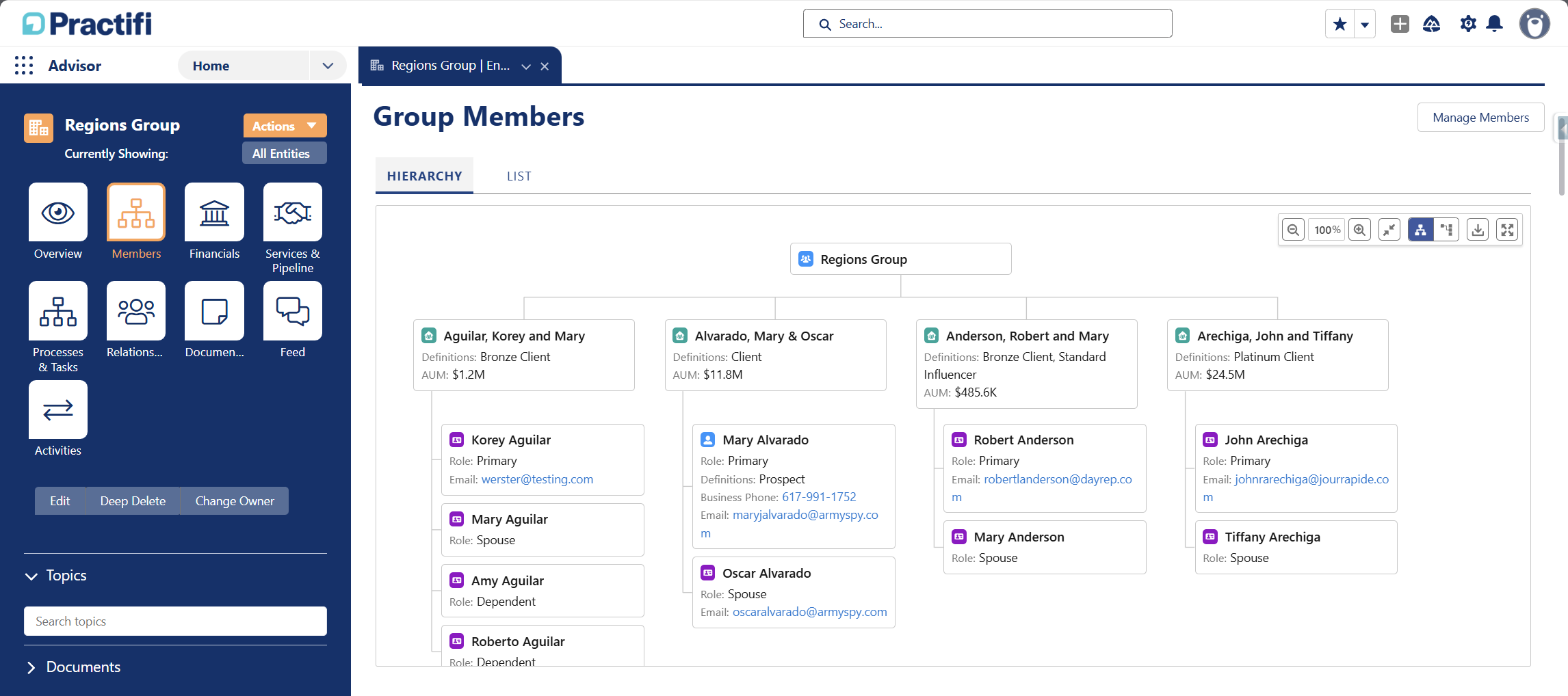
Task: Open the Feed chat icon
Action: point(292,311)
